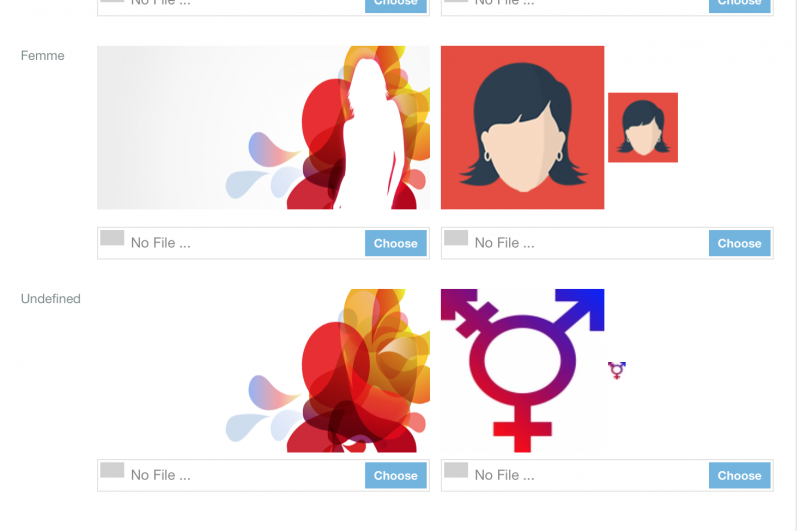The width and height of the screenshot is (800, 531).
Task: Click gray file placeholder in Femme avatar input
Action: point(456,238)
